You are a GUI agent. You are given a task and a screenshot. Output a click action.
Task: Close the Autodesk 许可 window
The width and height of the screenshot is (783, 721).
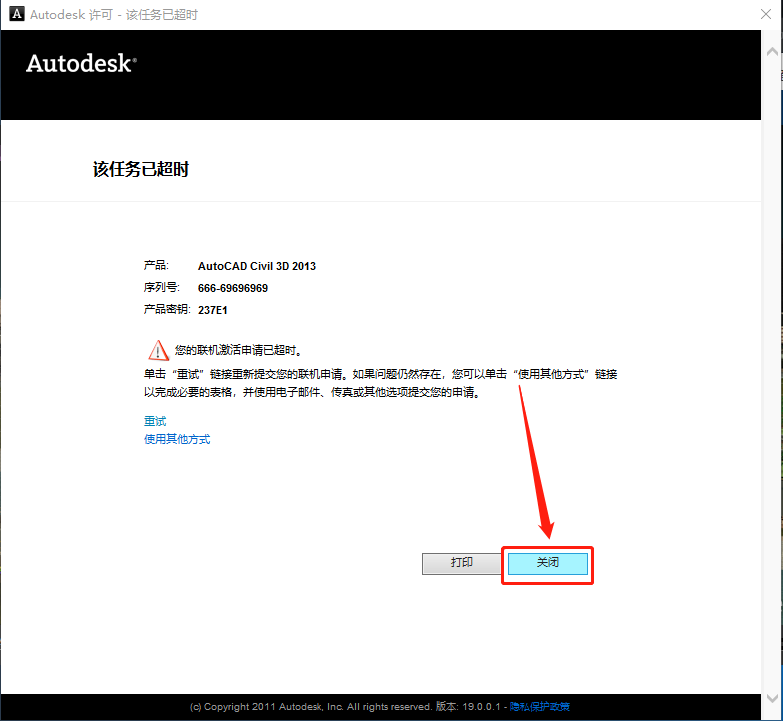[x=766, y=14]
